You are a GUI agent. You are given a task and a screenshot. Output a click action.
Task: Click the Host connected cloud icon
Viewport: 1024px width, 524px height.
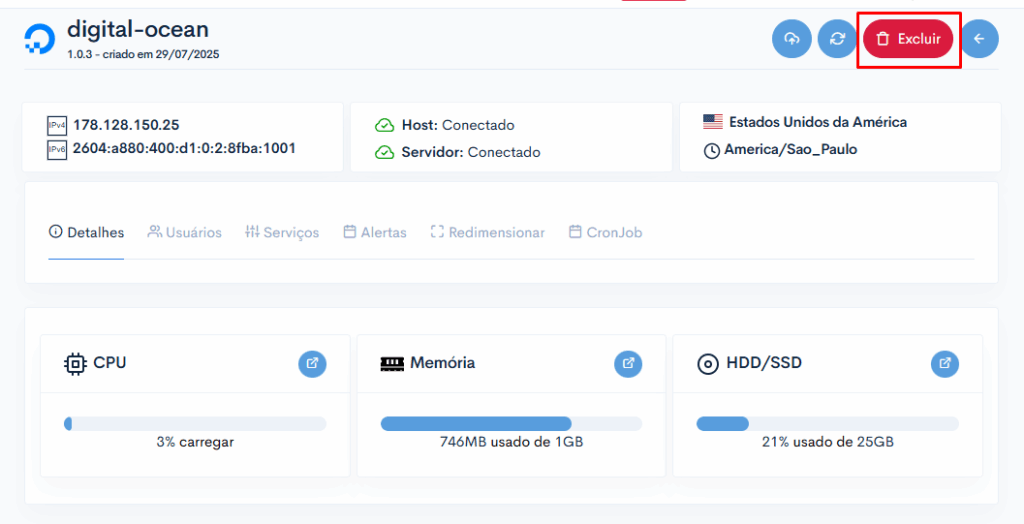[x=384, y=125]
